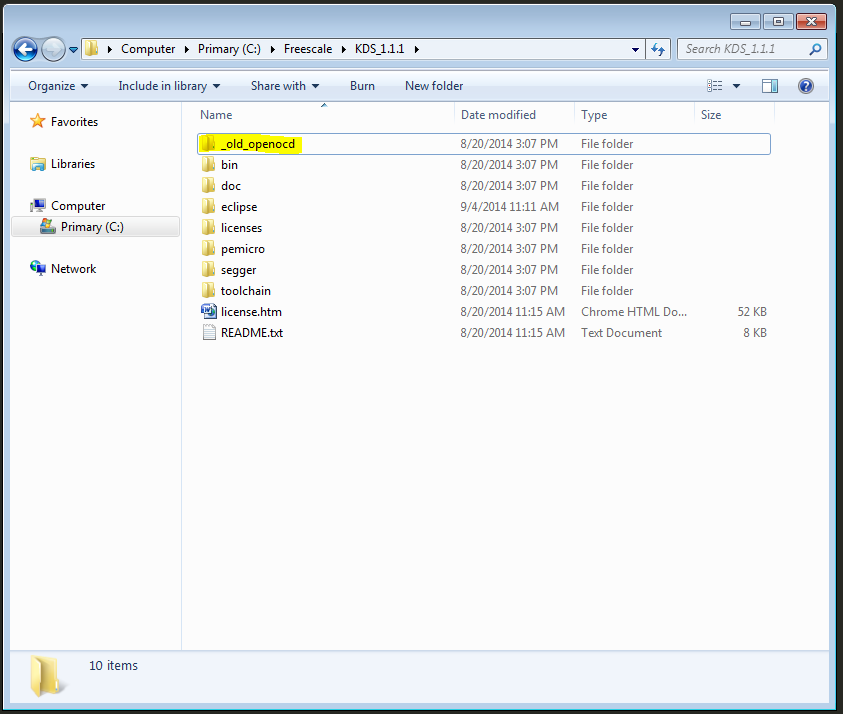Select KDS_1.1.1 in the address breadcrumb
843x714 pixels.
(x=379, y=49)
